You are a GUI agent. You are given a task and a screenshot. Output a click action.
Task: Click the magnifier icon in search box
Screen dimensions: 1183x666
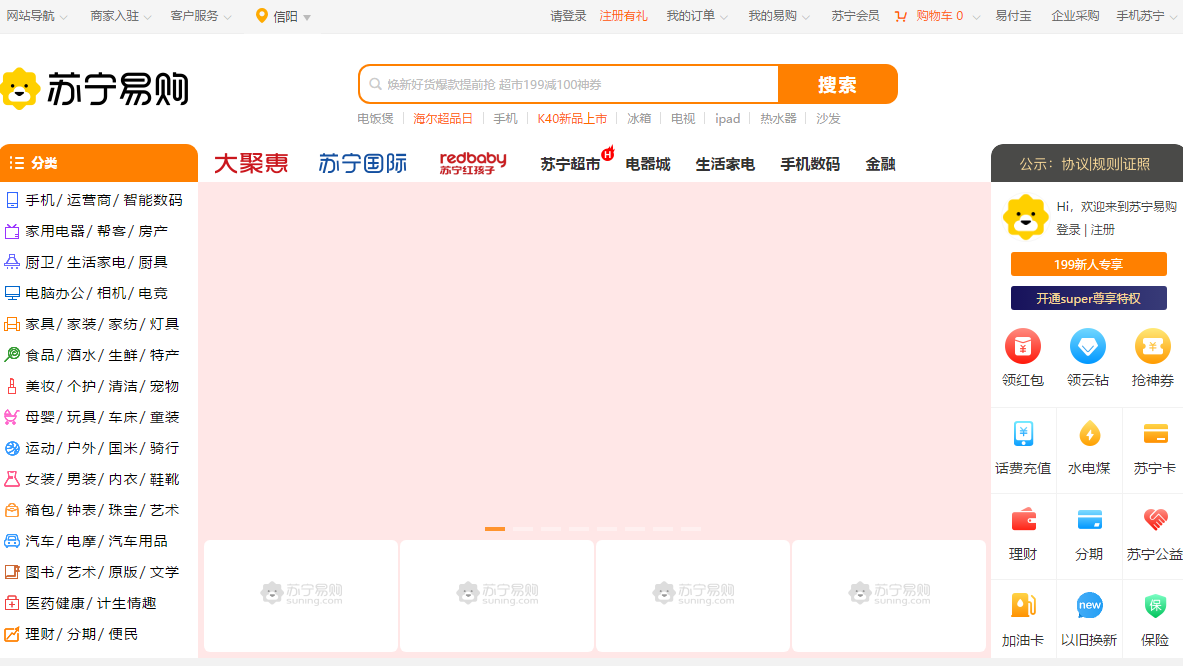point(375,84)
